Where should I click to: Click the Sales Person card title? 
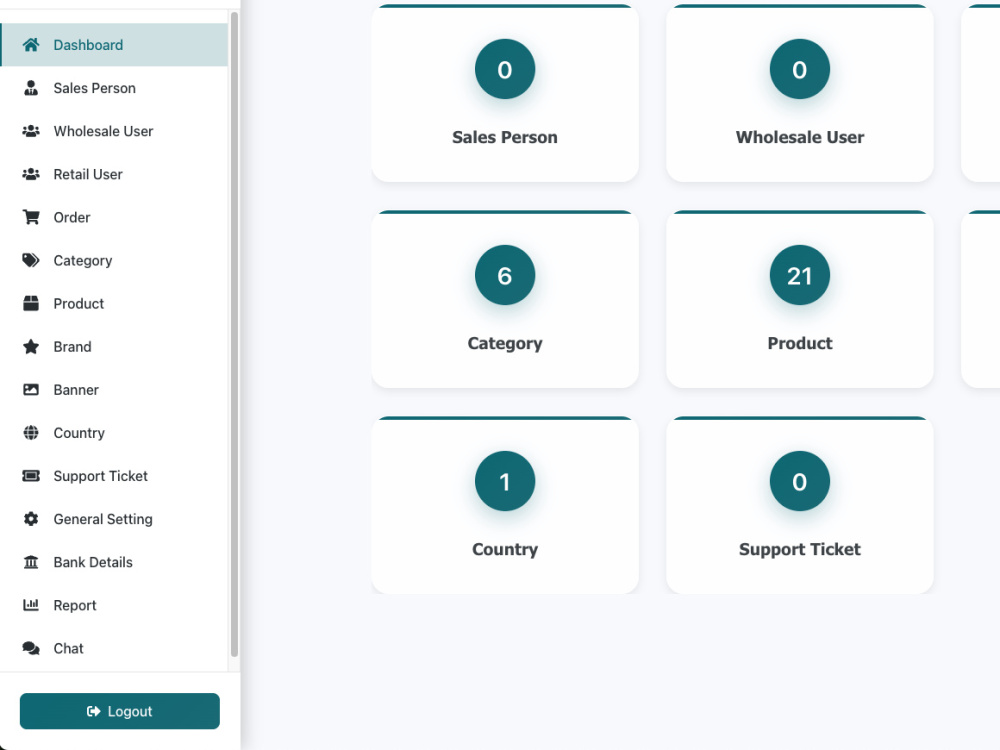coord(504,137)
